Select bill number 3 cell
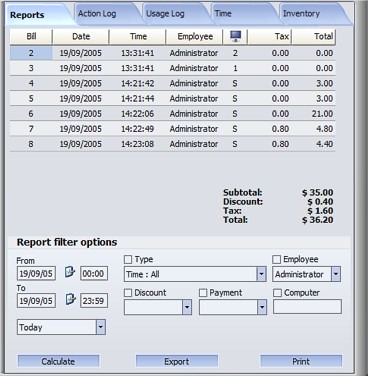This screenshot has width=368, height=376. pyautogui.click(x=31, y=68)
